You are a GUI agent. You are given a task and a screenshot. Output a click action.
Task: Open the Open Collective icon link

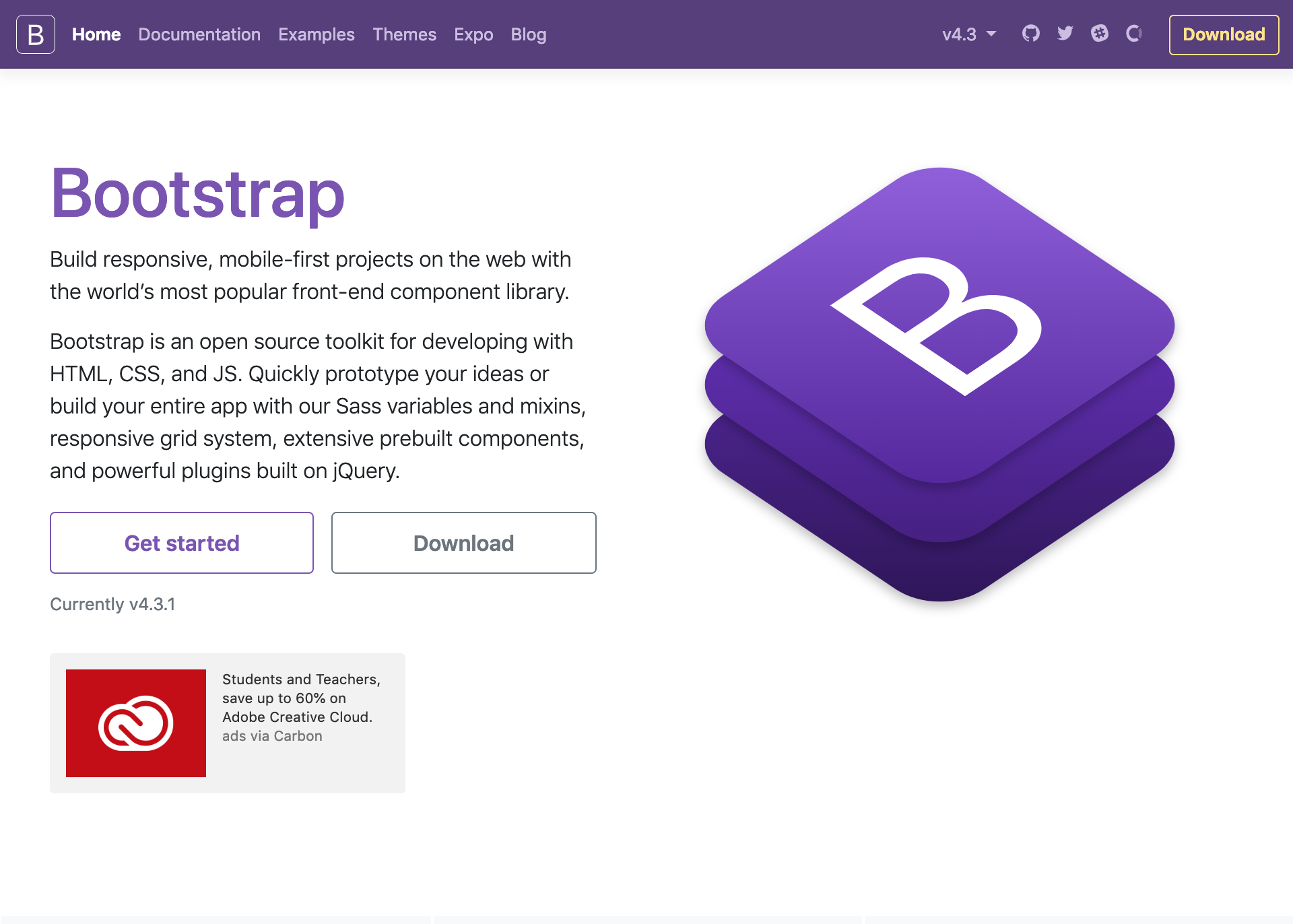(x=1134, y=34)
